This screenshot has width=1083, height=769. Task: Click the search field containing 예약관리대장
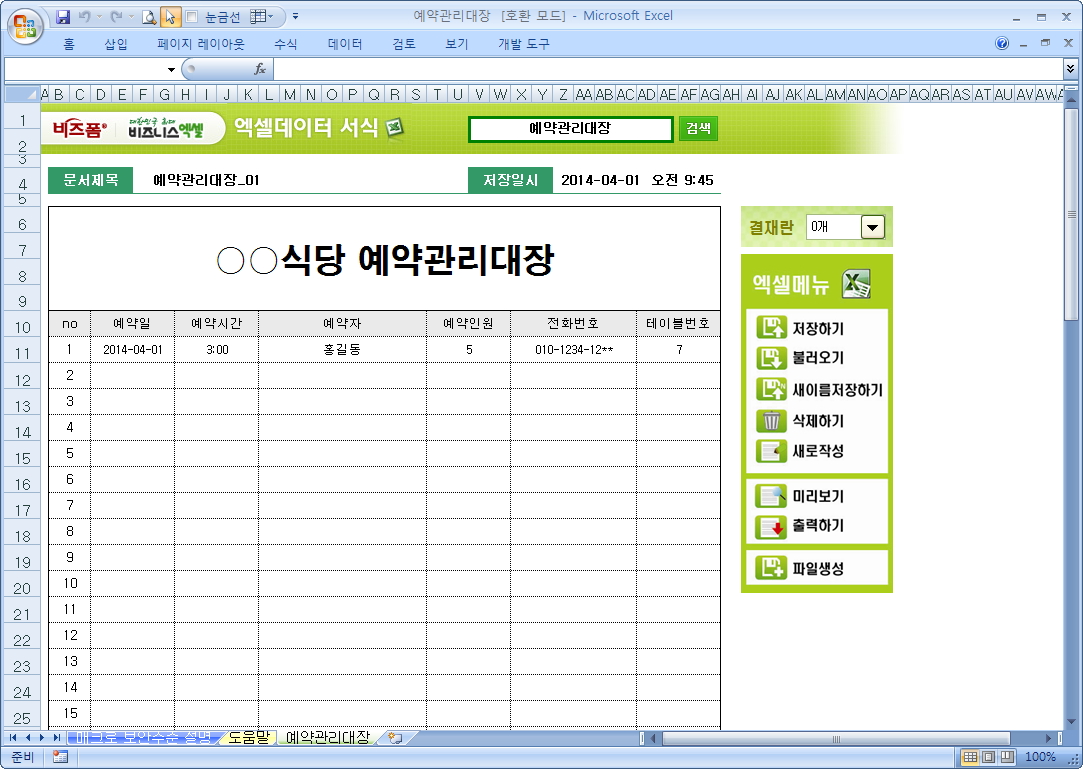click(571, 129)
